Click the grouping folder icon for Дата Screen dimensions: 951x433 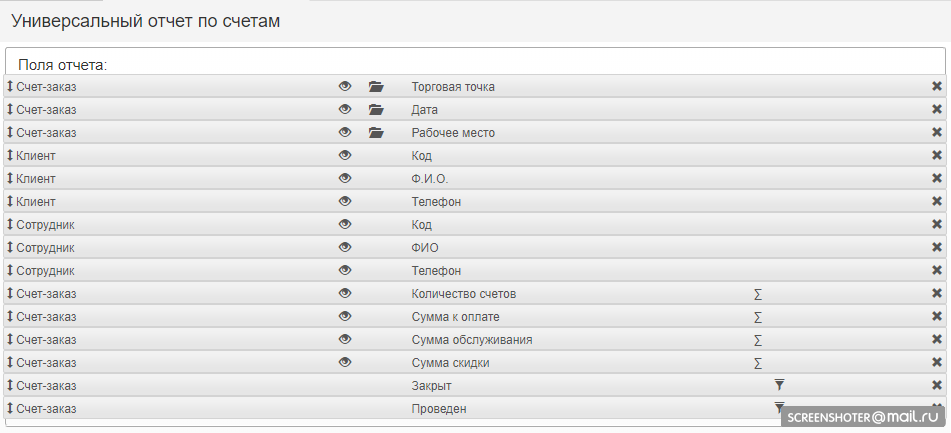pos(376,110)
